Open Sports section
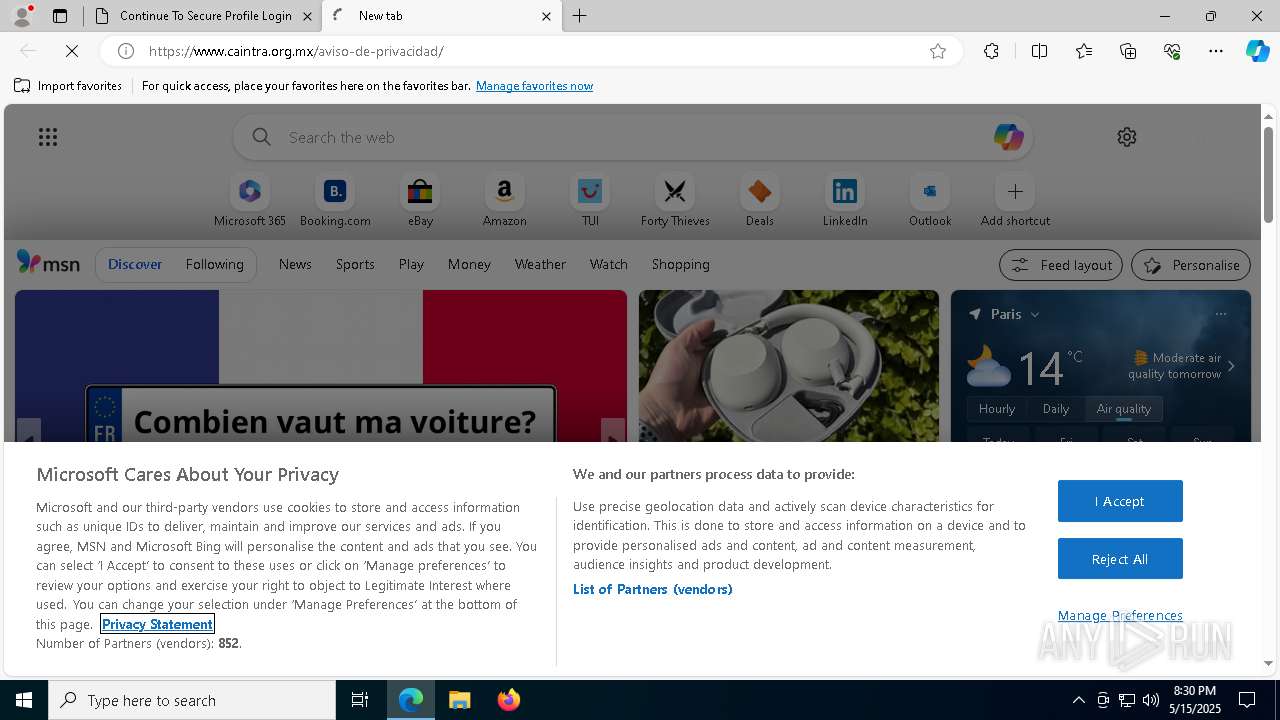Screen dimensions: 1280x720 click(x=355, y=264)
